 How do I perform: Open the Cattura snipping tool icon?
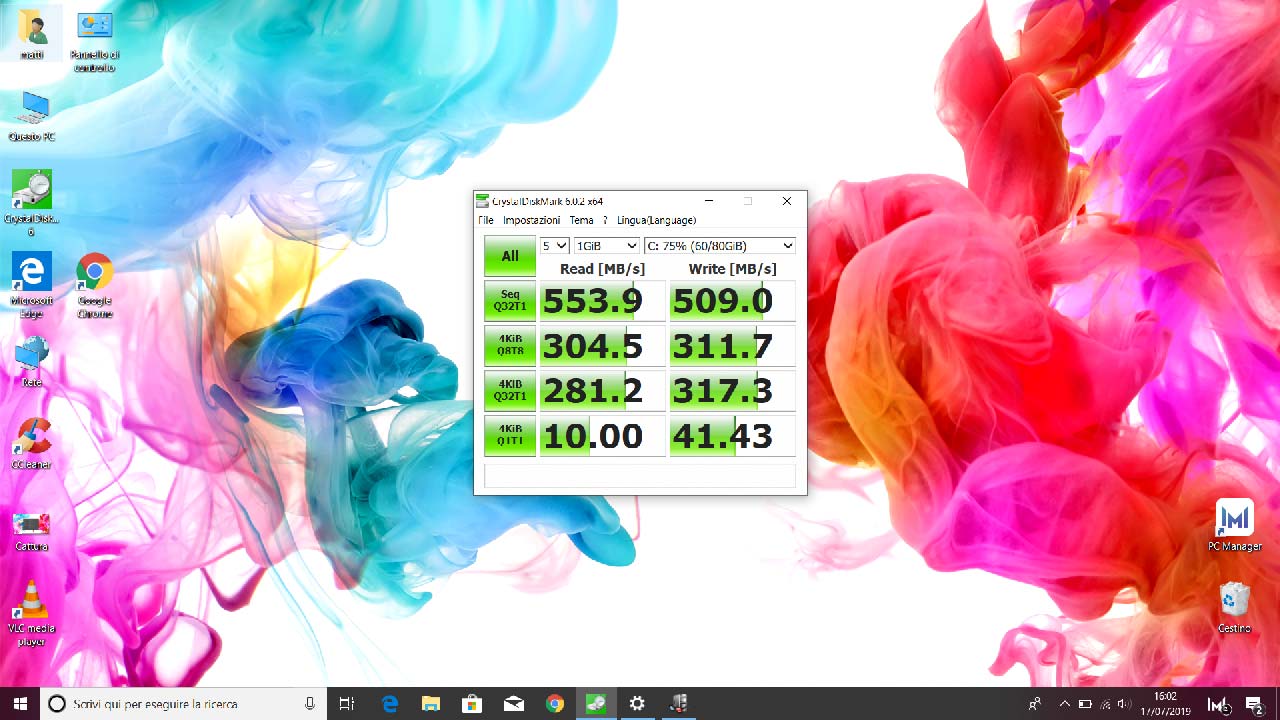(x=31, y=525)
